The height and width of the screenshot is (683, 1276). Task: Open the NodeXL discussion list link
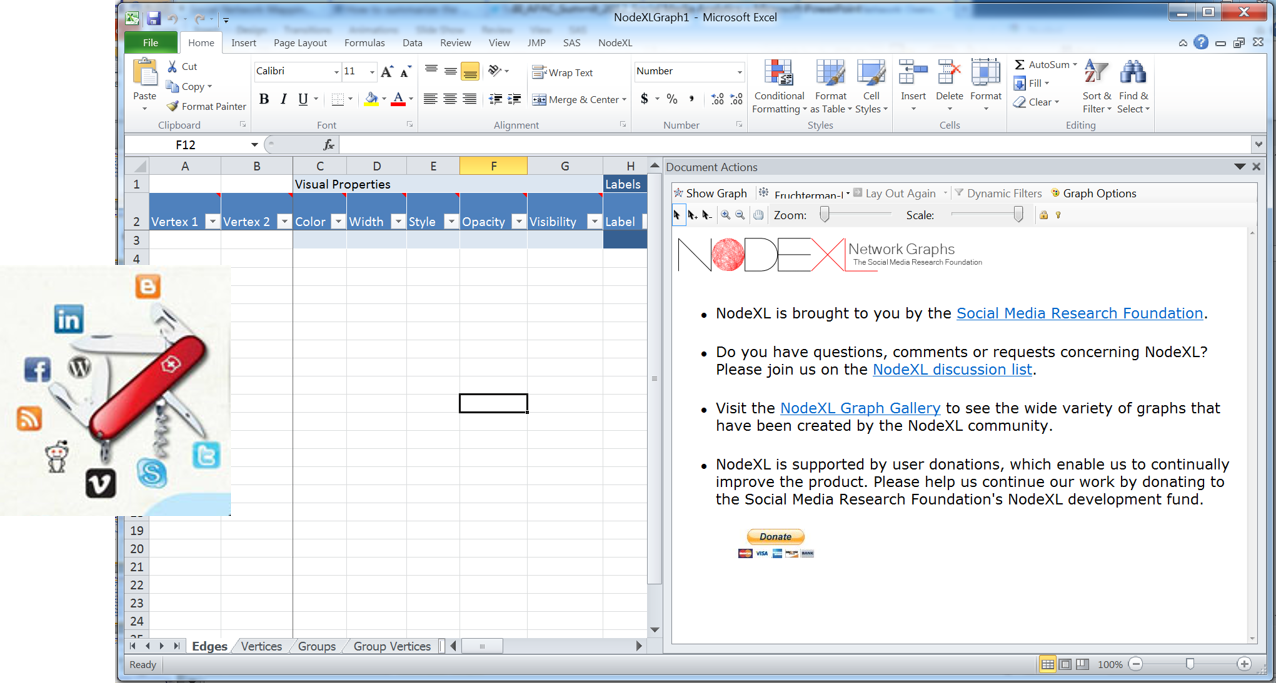pyautogui.click(x=952, y=369)
